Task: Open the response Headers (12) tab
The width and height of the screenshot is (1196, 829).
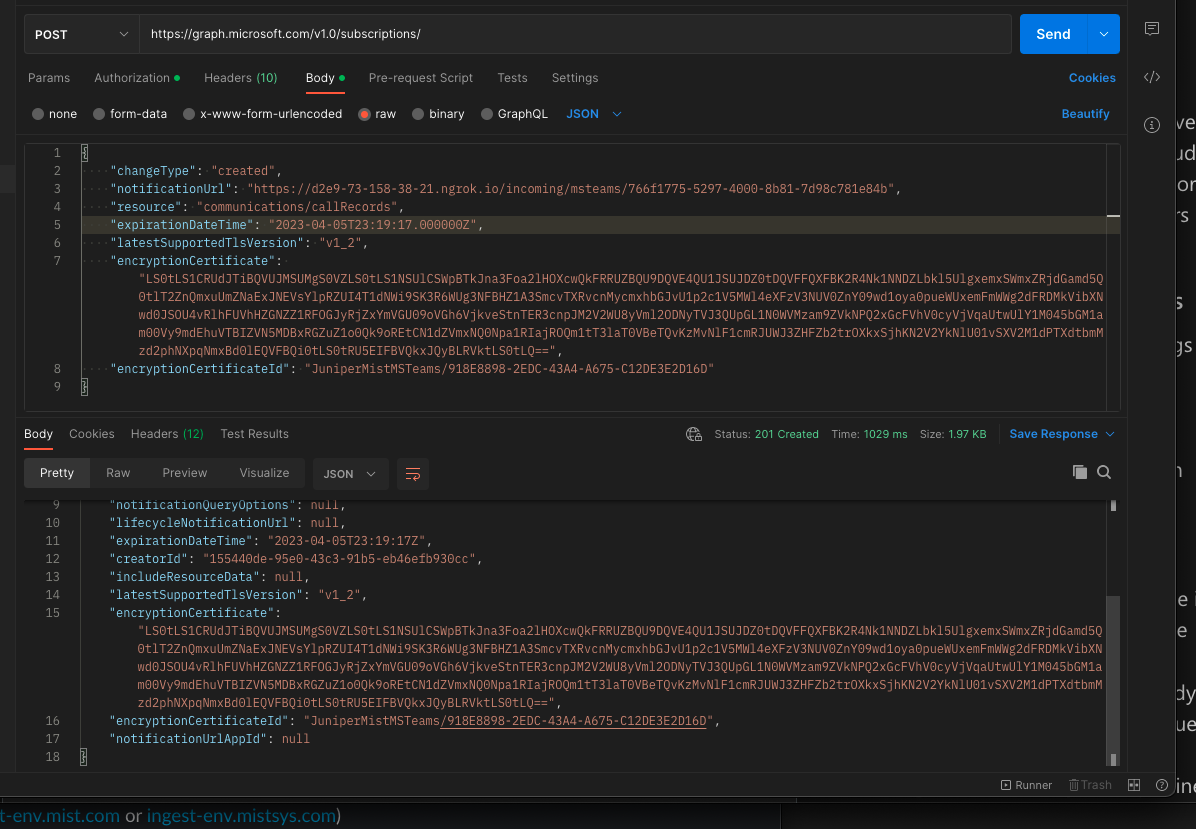Action: coord(167,434)
